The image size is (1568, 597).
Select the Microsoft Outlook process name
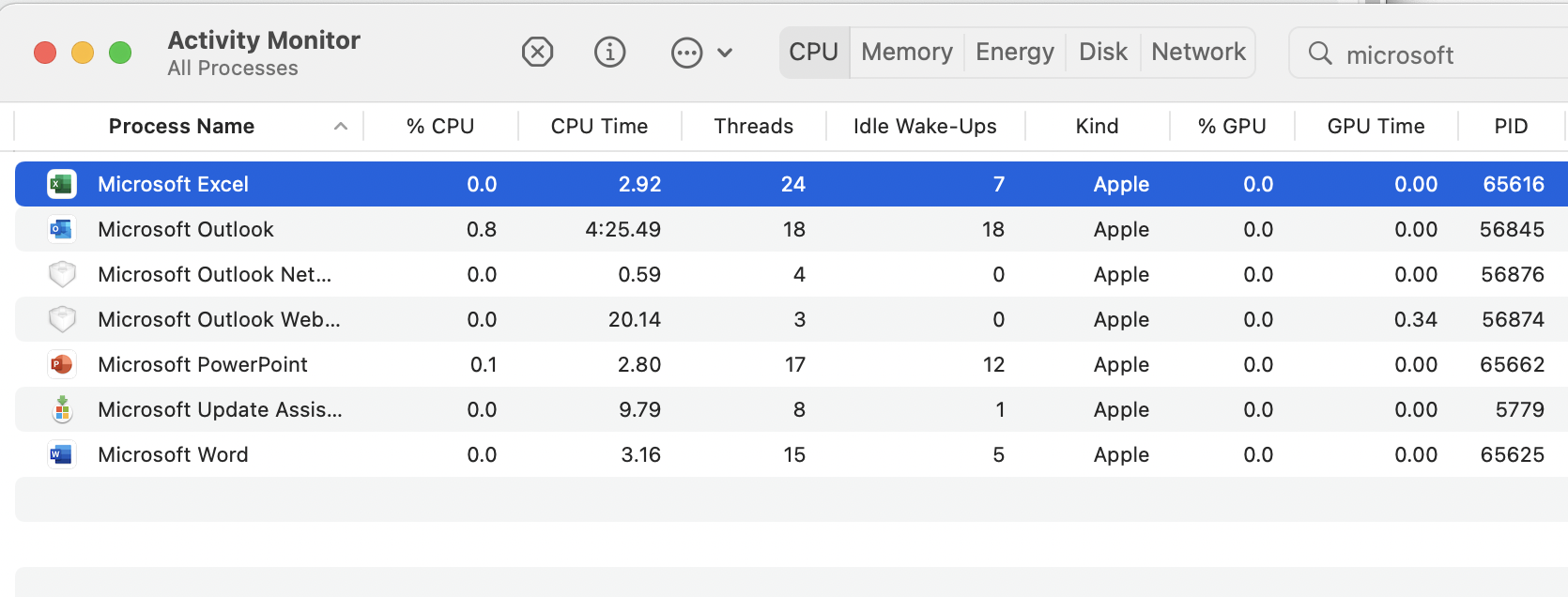[186, 229]
